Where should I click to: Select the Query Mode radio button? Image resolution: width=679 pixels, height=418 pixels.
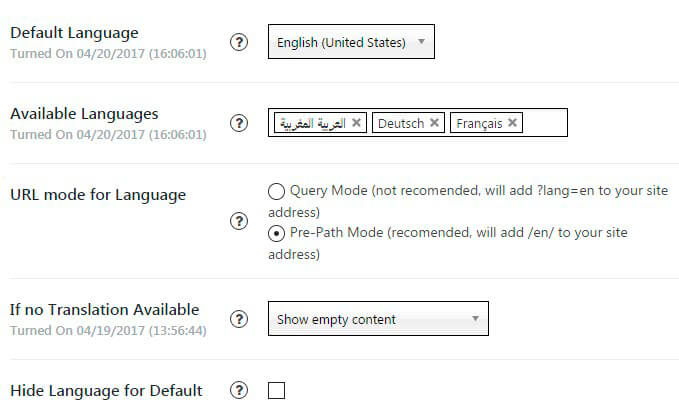pyautogui.click(x=276, y=191)
